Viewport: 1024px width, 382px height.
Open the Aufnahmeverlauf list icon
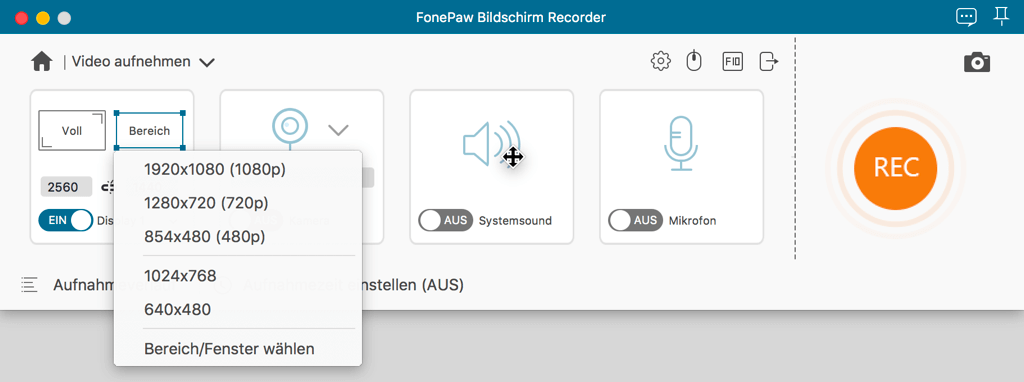coord(29,285)
